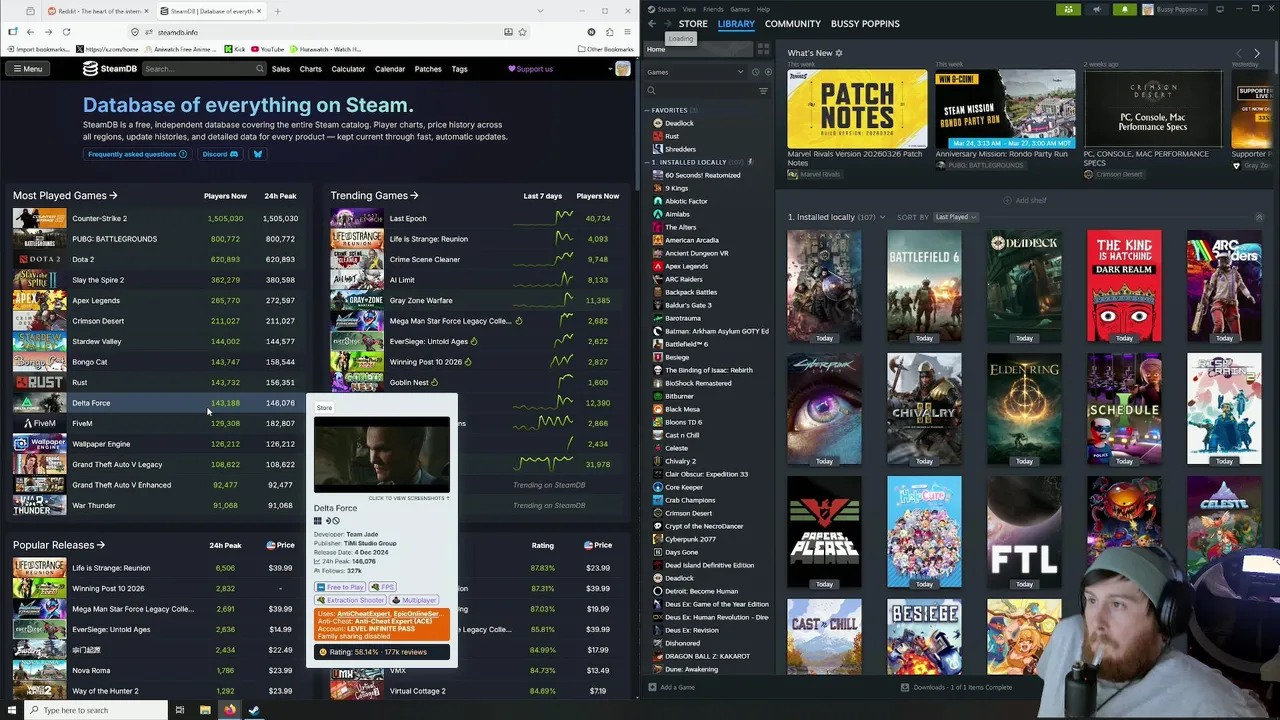
Task: Open new browser tab
Action: (x=277, y=11)
